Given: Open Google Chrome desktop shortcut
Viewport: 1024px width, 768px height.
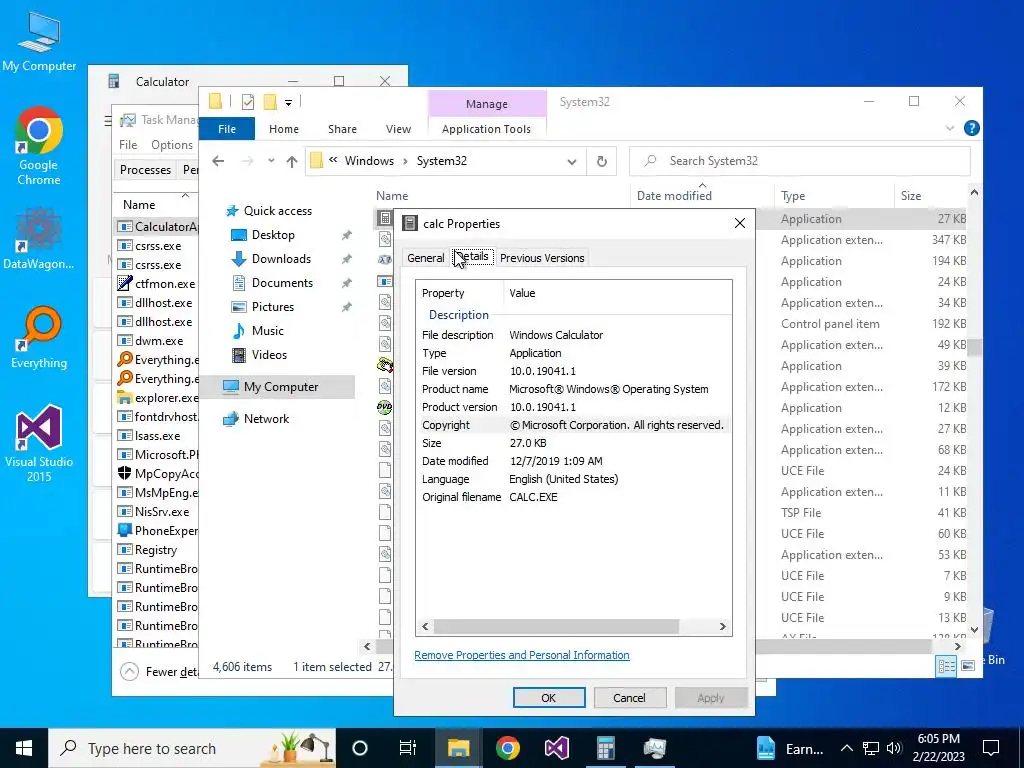Looking at the screenshot, I should click(x=39, y=147).
